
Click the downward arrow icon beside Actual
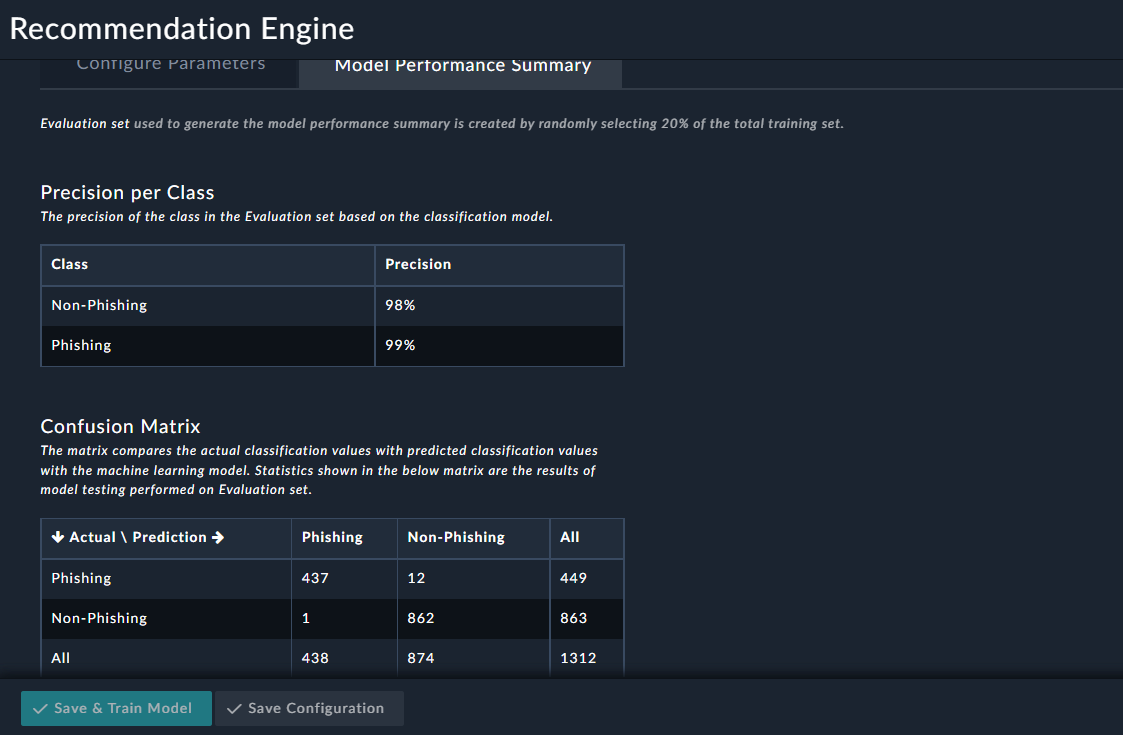[57, 537]
